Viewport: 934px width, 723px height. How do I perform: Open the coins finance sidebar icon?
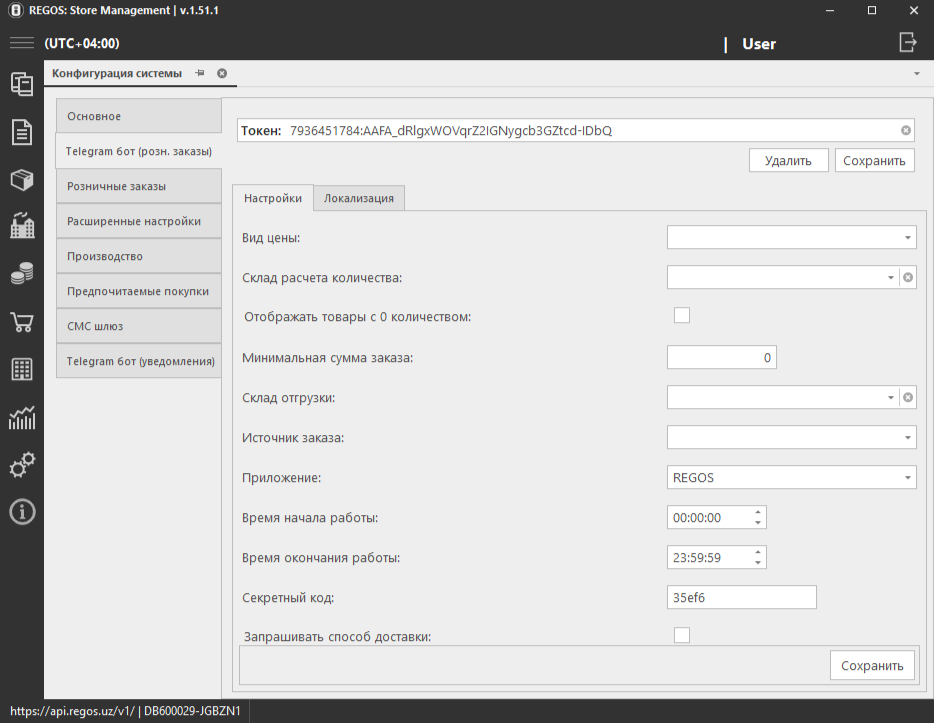pos(21,273)
